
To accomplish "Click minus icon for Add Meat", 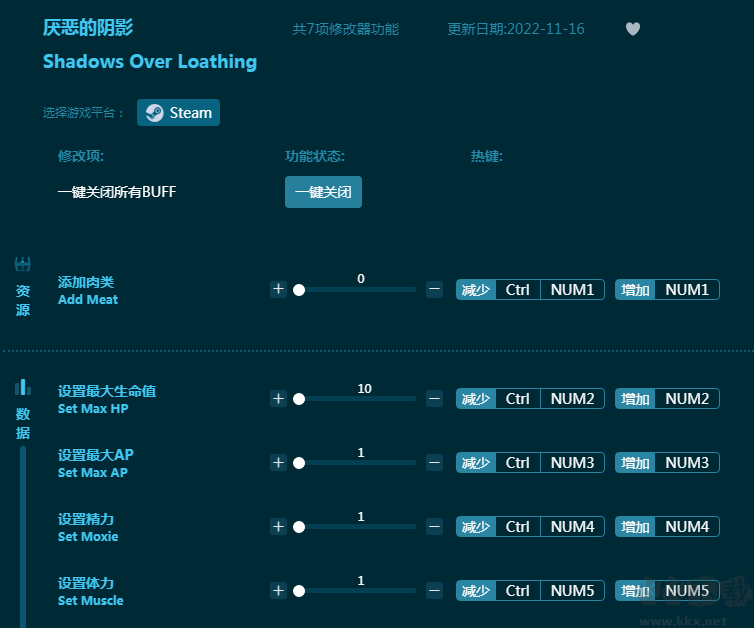I will click(x=434, y=289).
